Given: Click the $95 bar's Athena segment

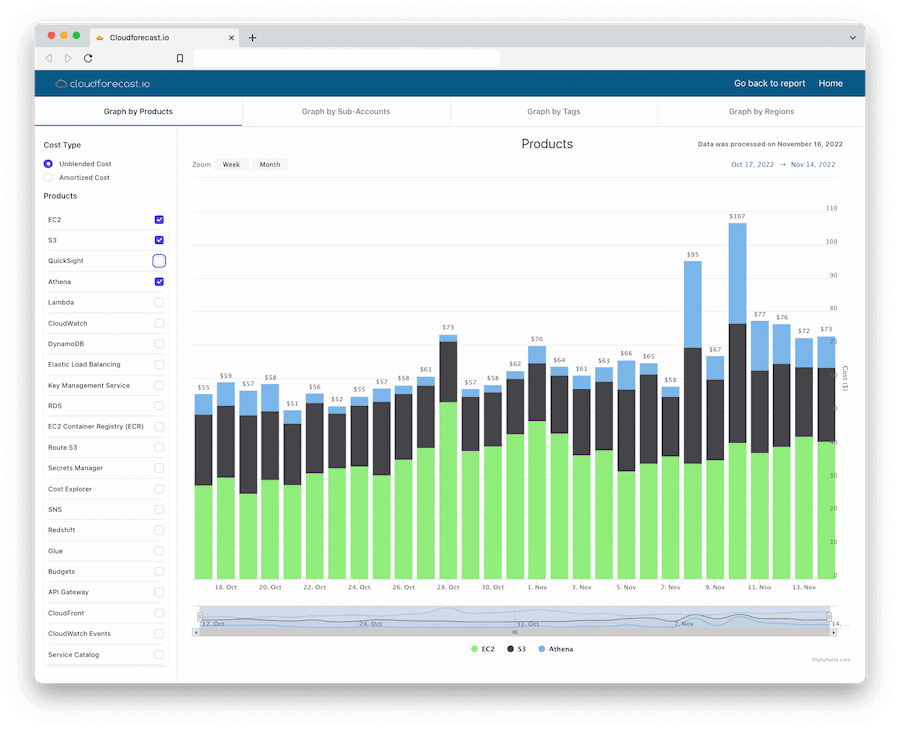Looking at the screenshot, I should [x=693, y=304].
